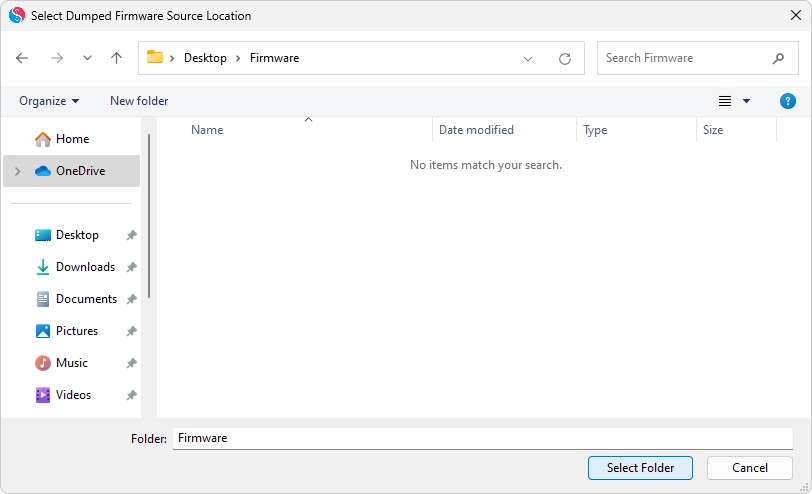
Task: Click the Select Folder button
Action: click(x=640, y=467)
